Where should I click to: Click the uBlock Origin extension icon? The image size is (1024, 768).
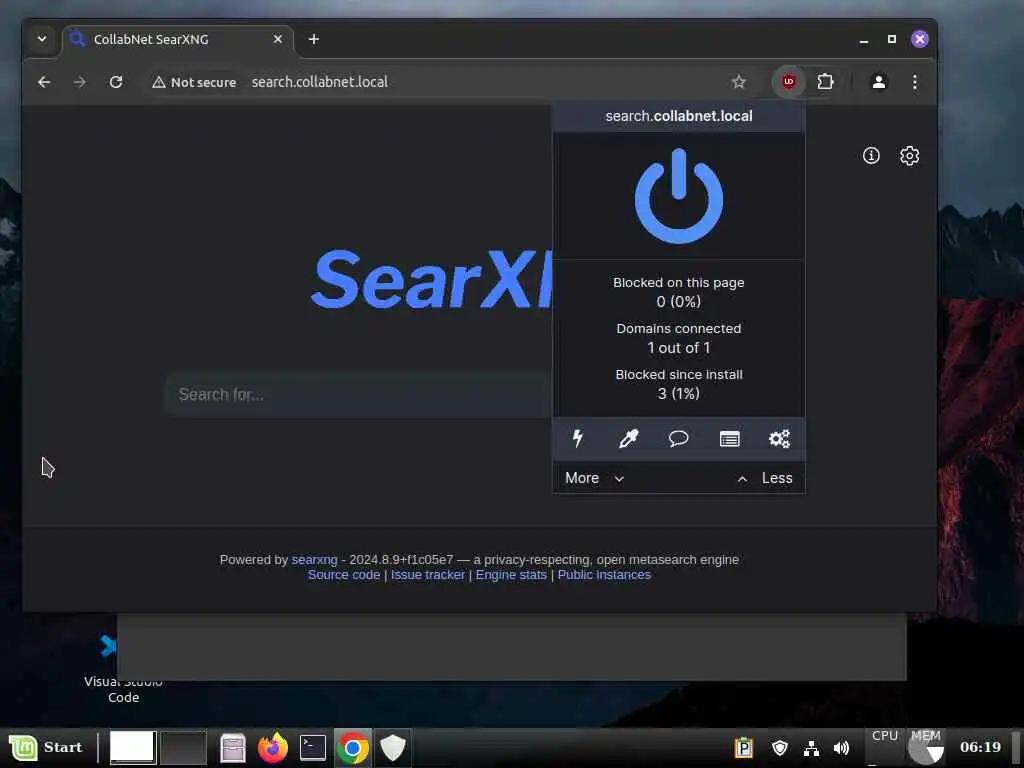[788, 82]
